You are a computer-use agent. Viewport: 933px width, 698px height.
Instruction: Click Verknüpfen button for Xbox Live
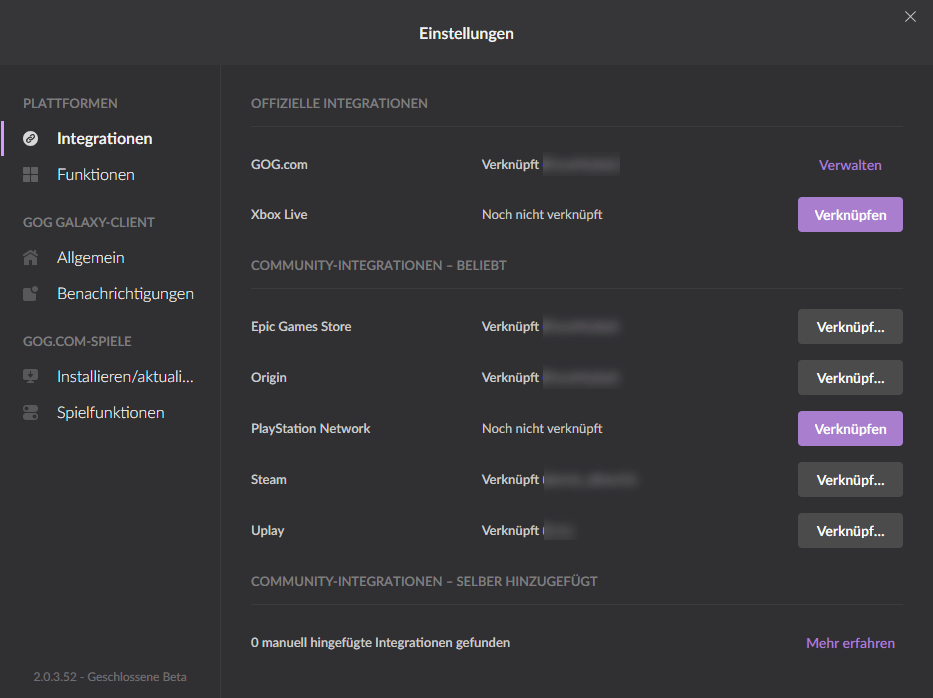coord(850,215)
